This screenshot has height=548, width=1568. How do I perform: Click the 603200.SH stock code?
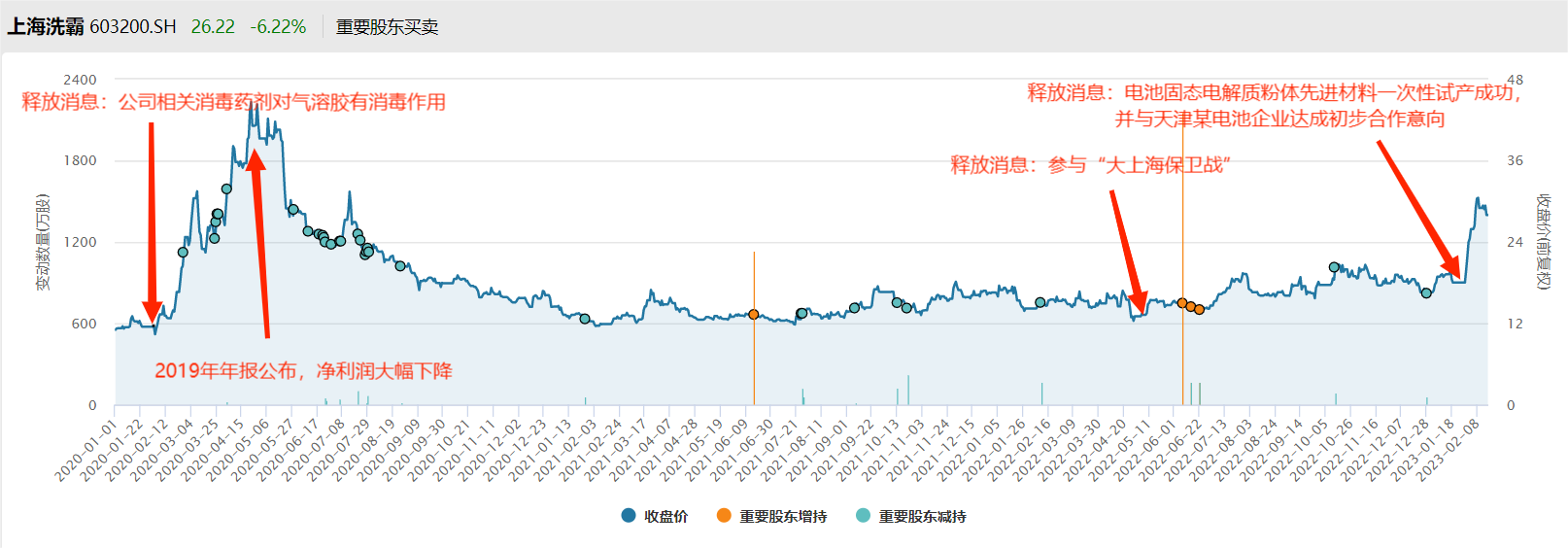point(133,27)
